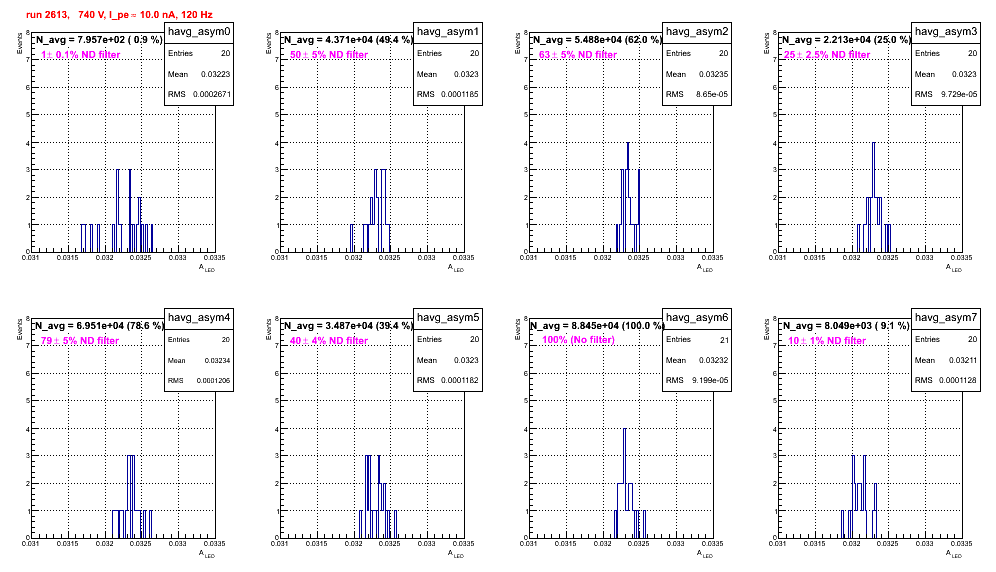The image size is (996, 572).
Task: Select the havg_asym1 stats box title
Action: (x=448, y=31)
